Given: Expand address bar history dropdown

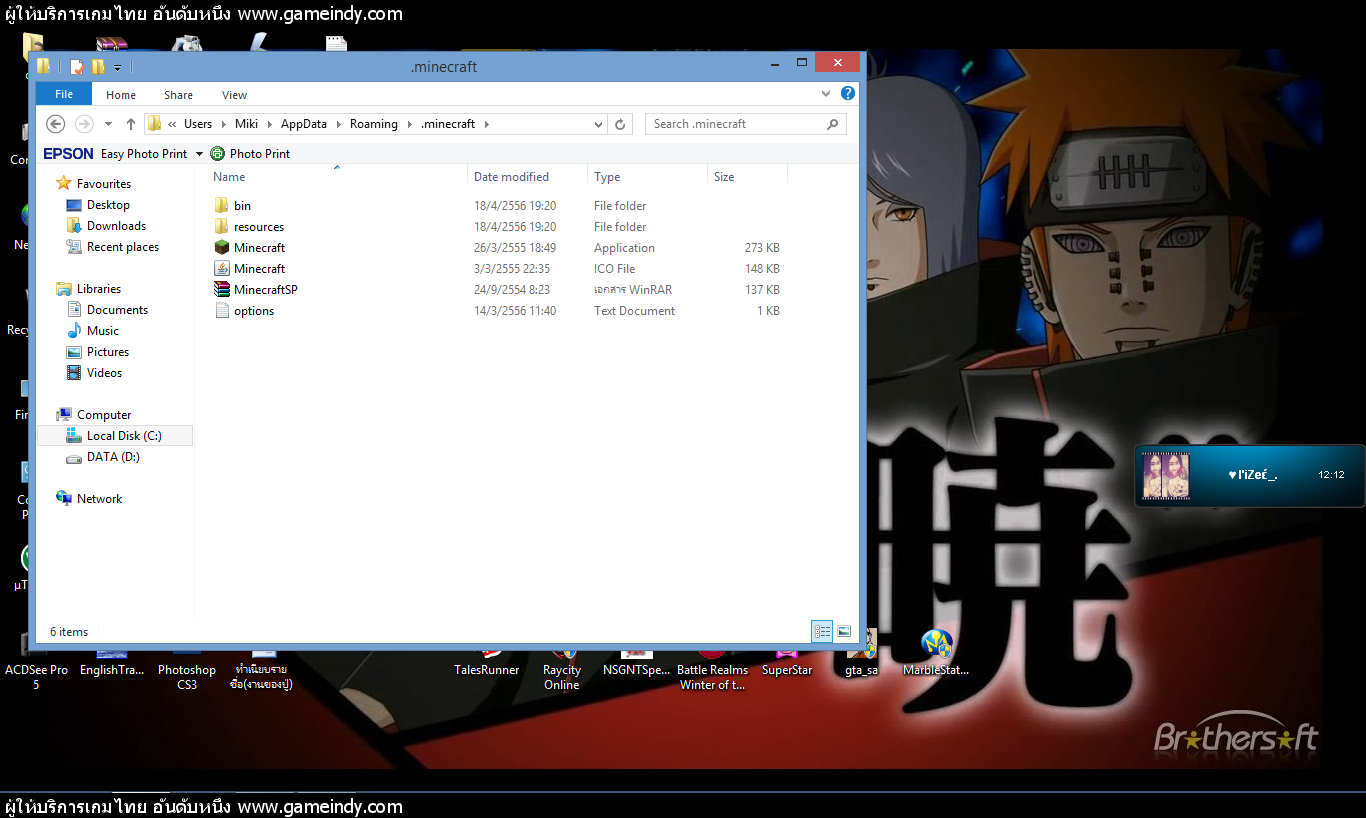Looking at the screenshot, I should pyautogui.click(x=598, y=124).
